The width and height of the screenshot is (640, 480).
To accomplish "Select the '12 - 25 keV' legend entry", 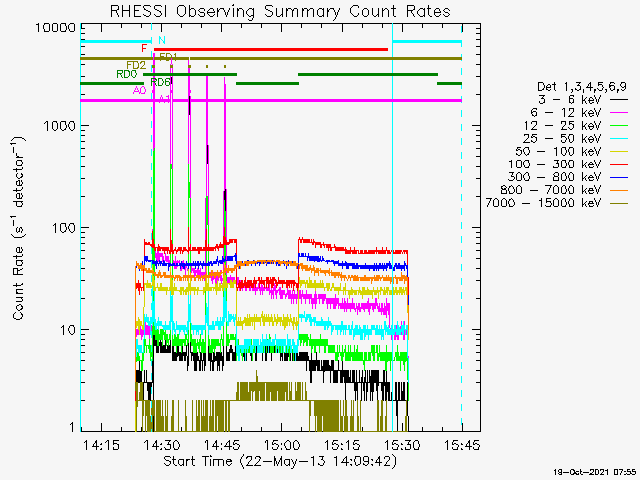I will pos(562,125).
